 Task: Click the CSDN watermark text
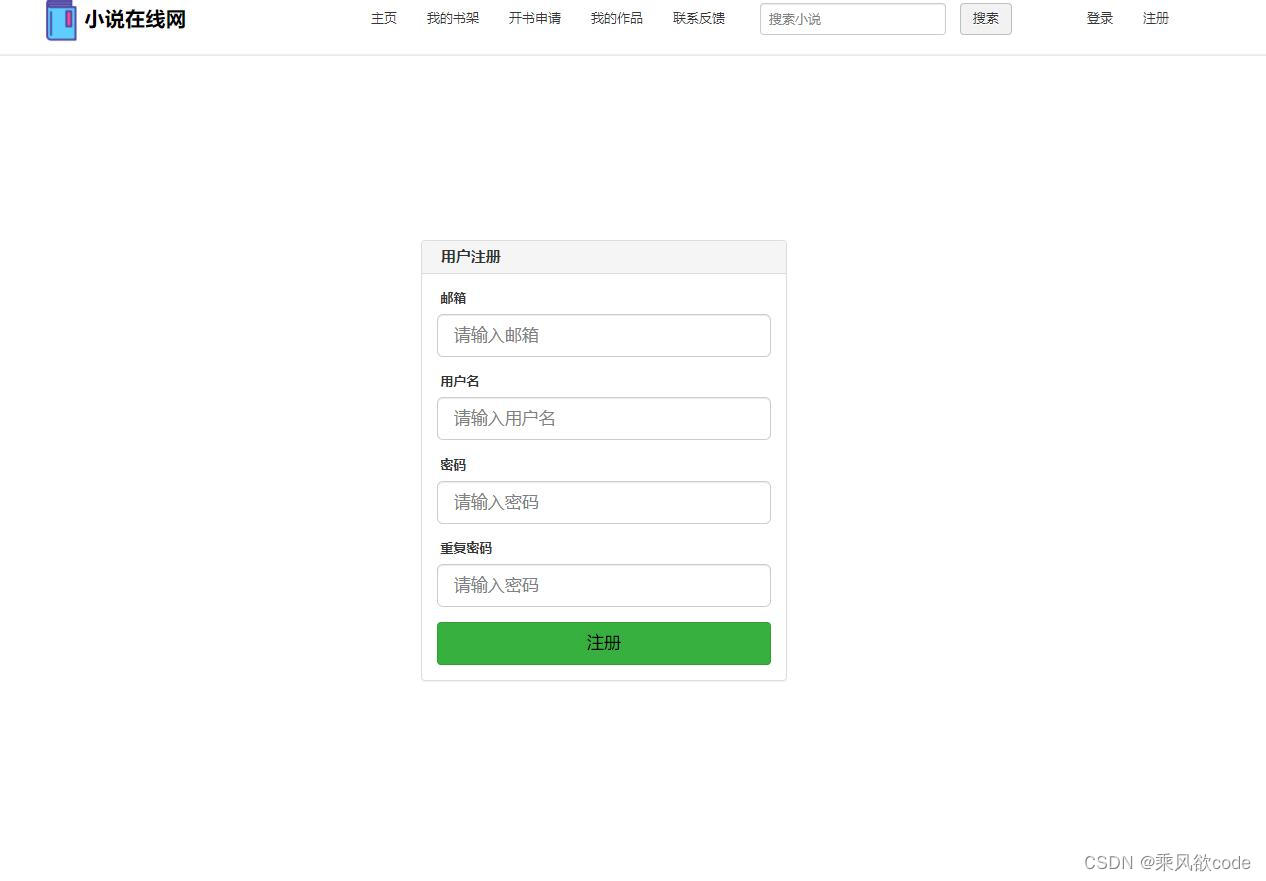tap(1166, 862)
